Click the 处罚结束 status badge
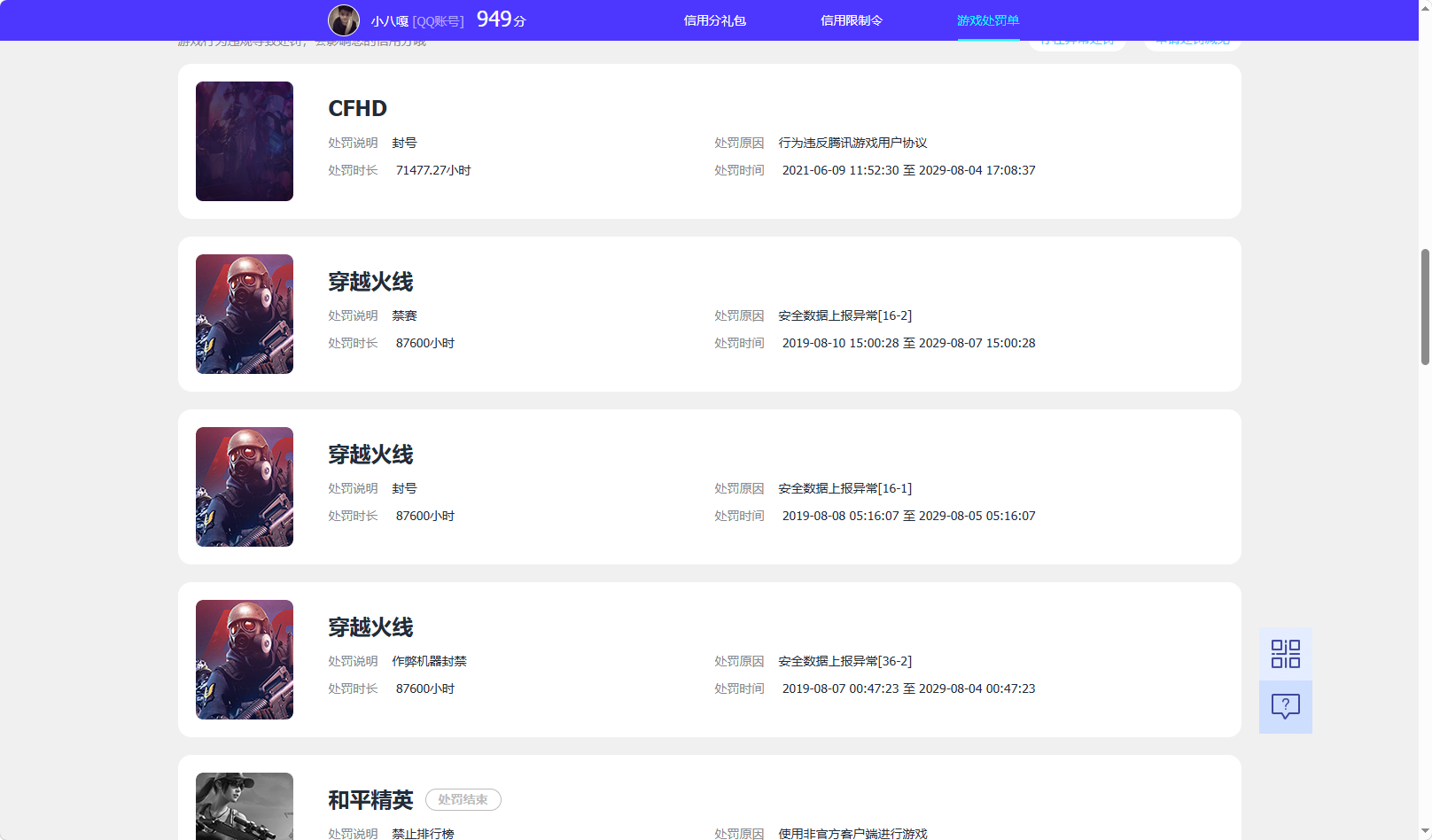1432x840 pixels. [x=463, y=799]
